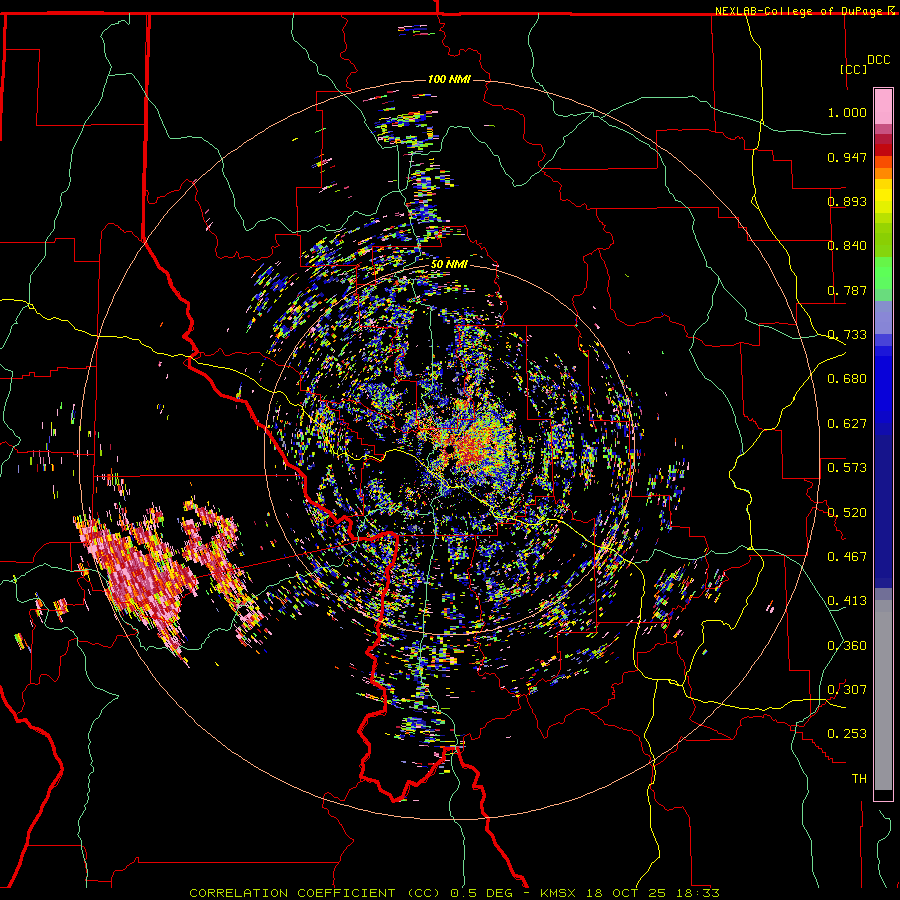Click the green segment of color bar
This screenshot has height=900, width=900.
click(883, 273)
